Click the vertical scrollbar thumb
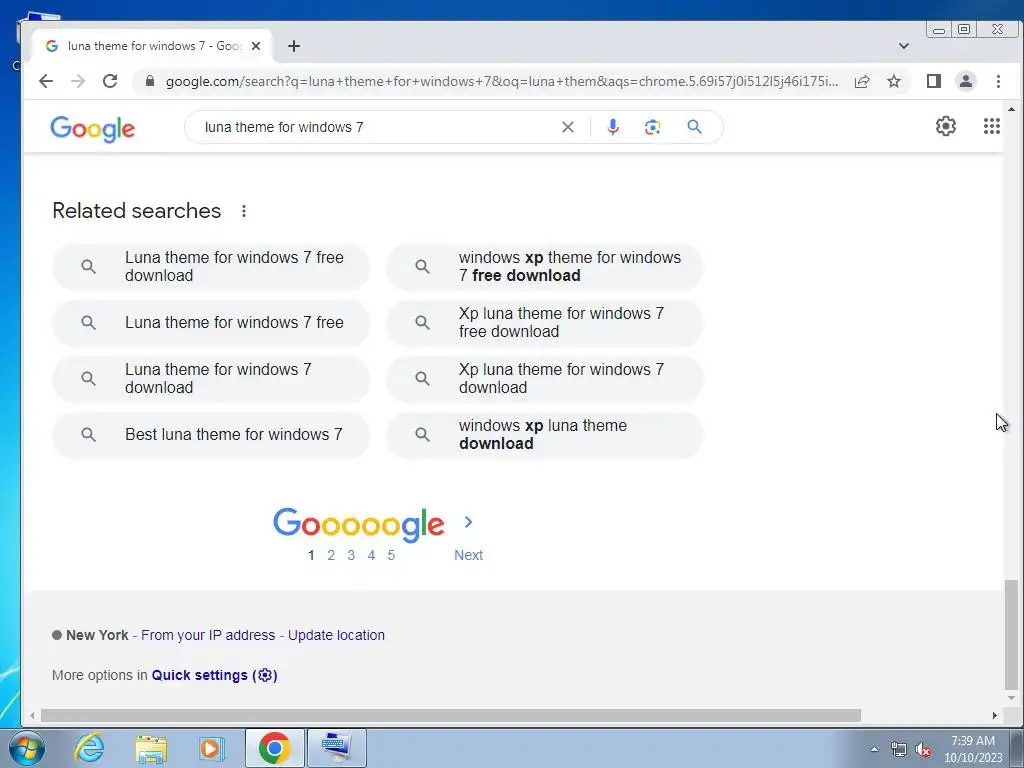This screenshot has width=1024, height=768. (1011, 634)
